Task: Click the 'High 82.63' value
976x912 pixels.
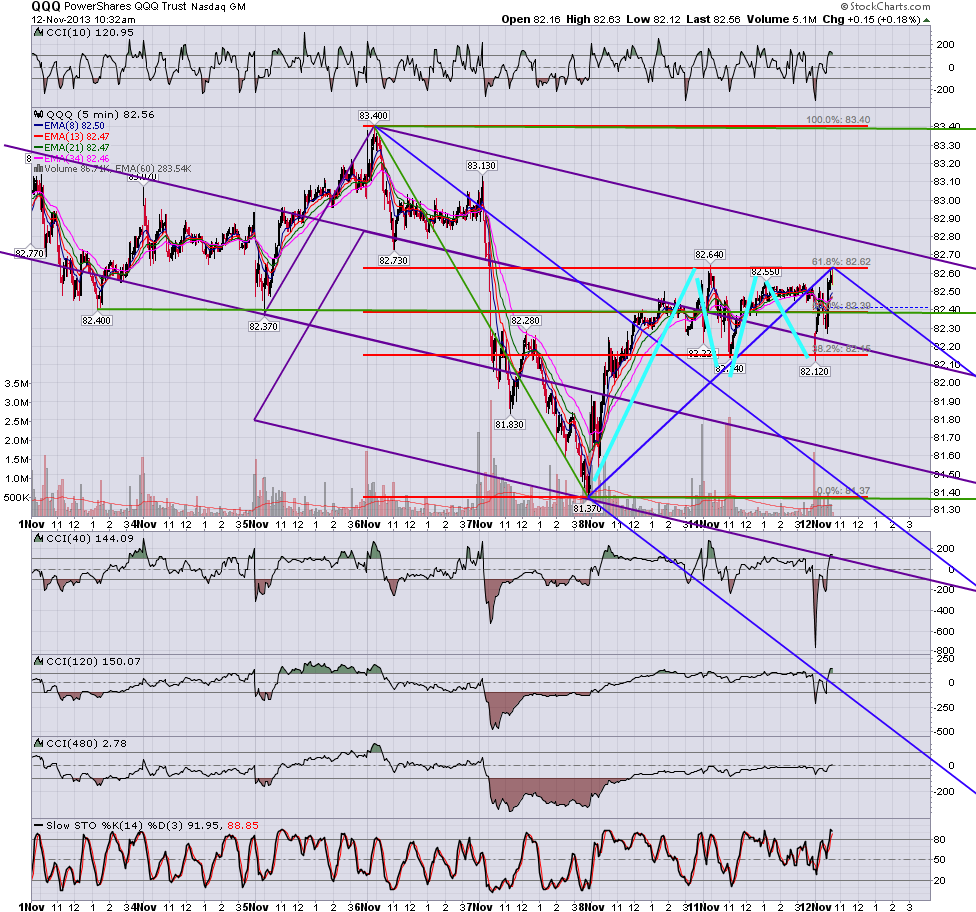Action: point(593,19)
